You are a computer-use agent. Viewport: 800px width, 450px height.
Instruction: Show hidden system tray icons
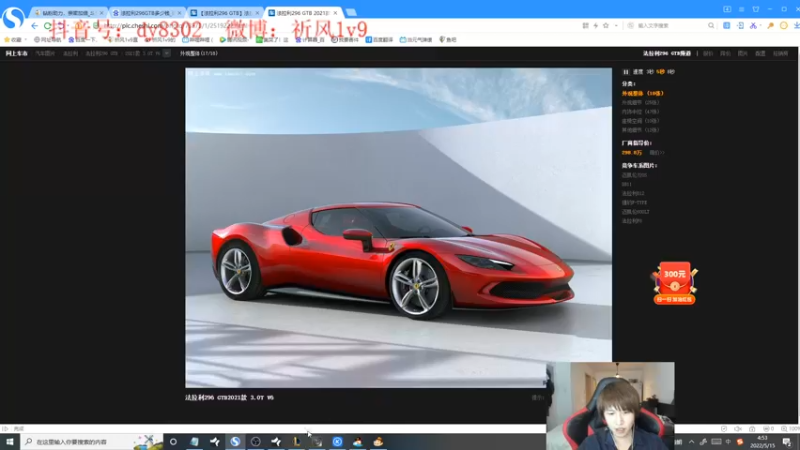[x=691, y=442]
